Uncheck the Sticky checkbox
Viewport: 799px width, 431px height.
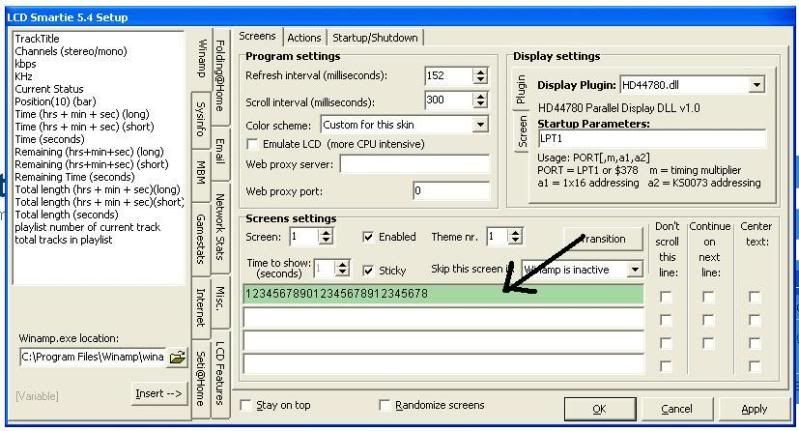(369, 270)
